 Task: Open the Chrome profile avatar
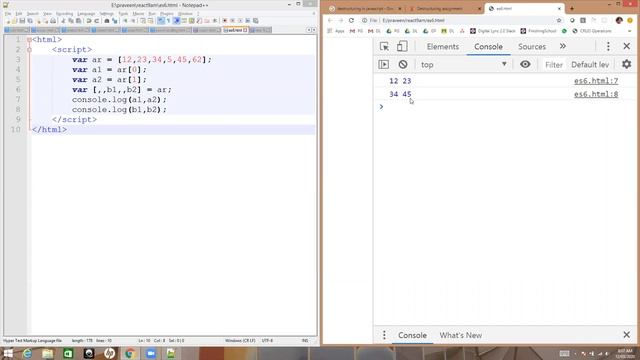pyautogui.click(x=619, y=20)
